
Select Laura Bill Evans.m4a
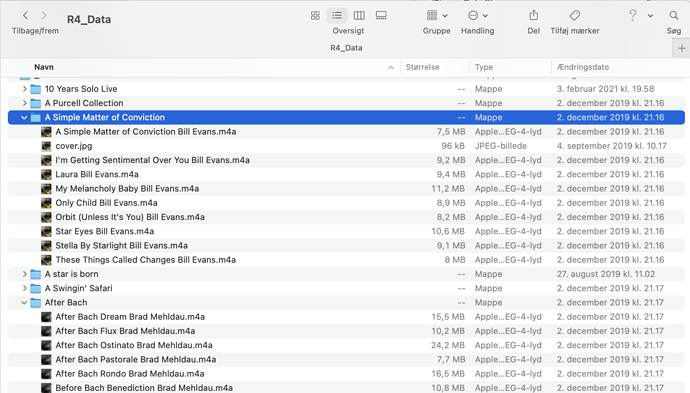tap(97, 174)
